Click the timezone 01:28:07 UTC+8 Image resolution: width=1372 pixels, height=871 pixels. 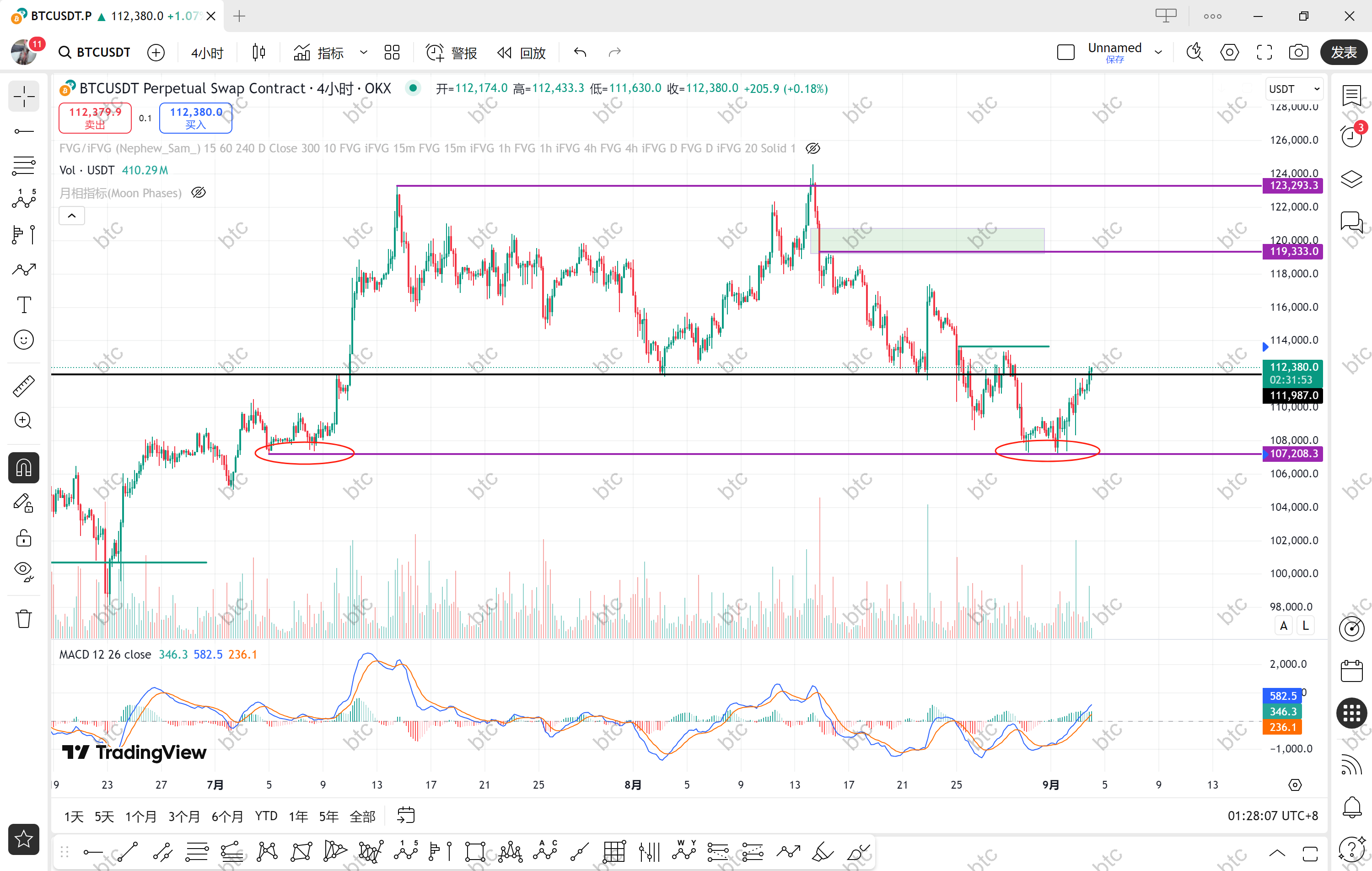coord(1272,816)
